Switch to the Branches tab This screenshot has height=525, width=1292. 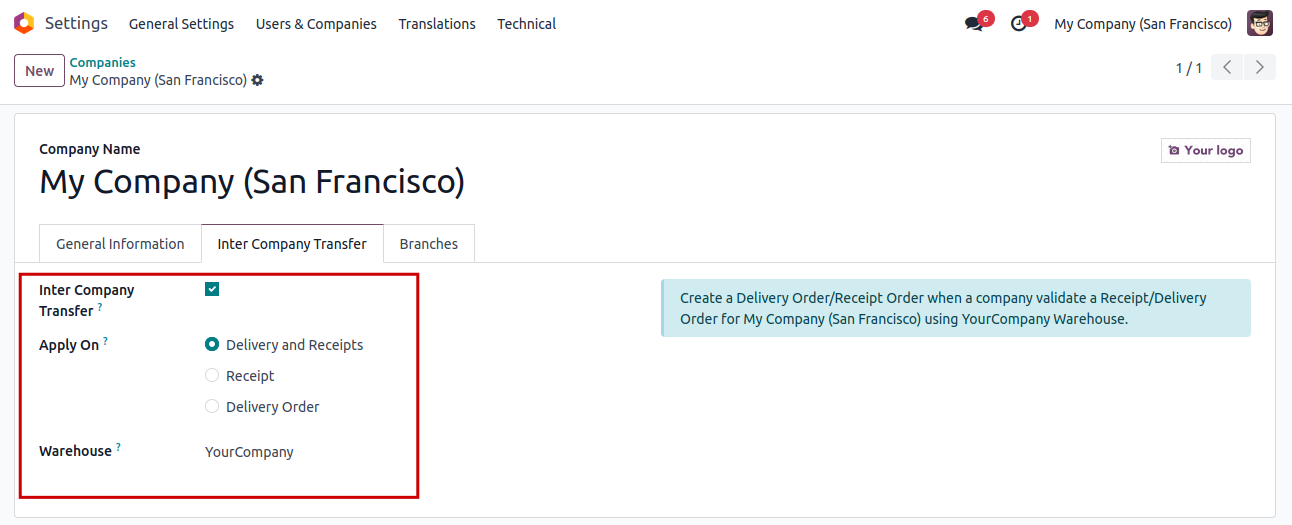[429, 244]
